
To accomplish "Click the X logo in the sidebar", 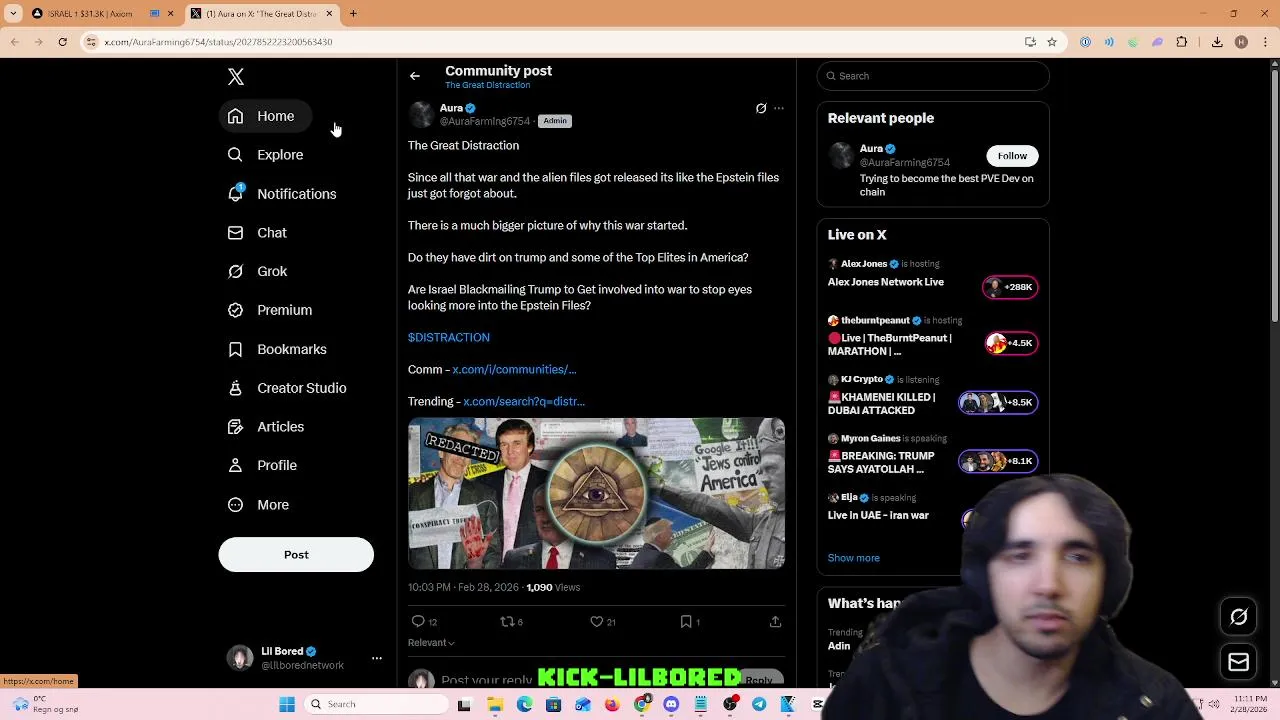I will [x=236, y=77].
